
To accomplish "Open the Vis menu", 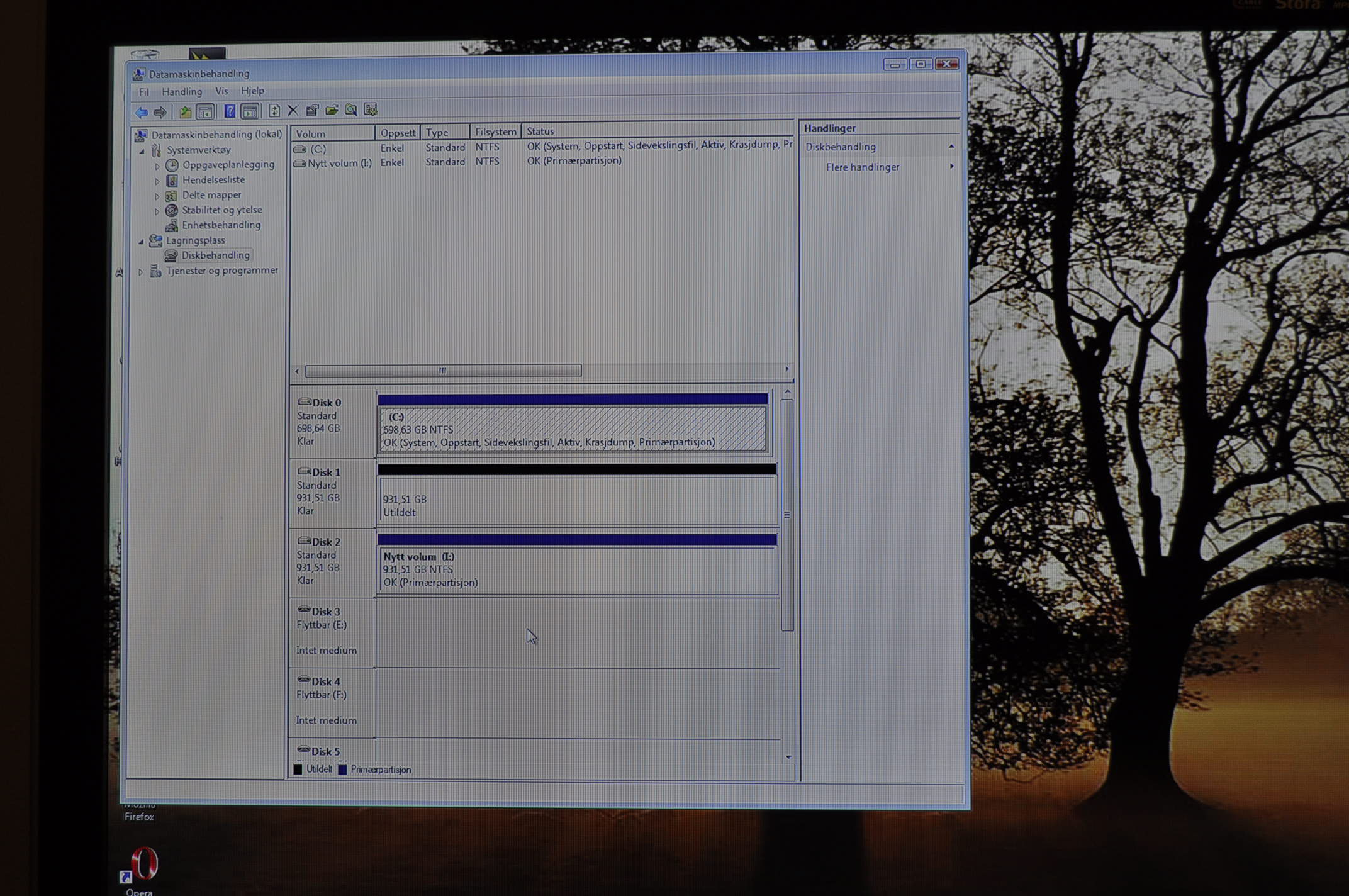I will click(221, 91).
